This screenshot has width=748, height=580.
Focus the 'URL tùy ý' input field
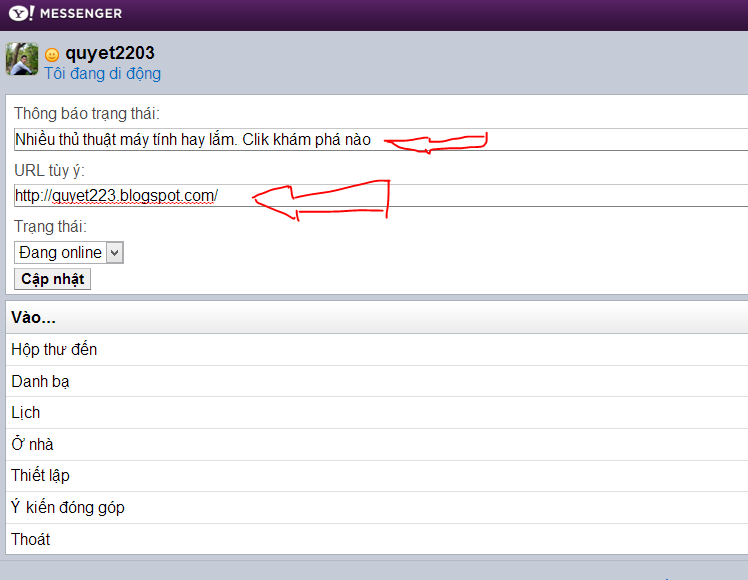click(x=381, y=196)
